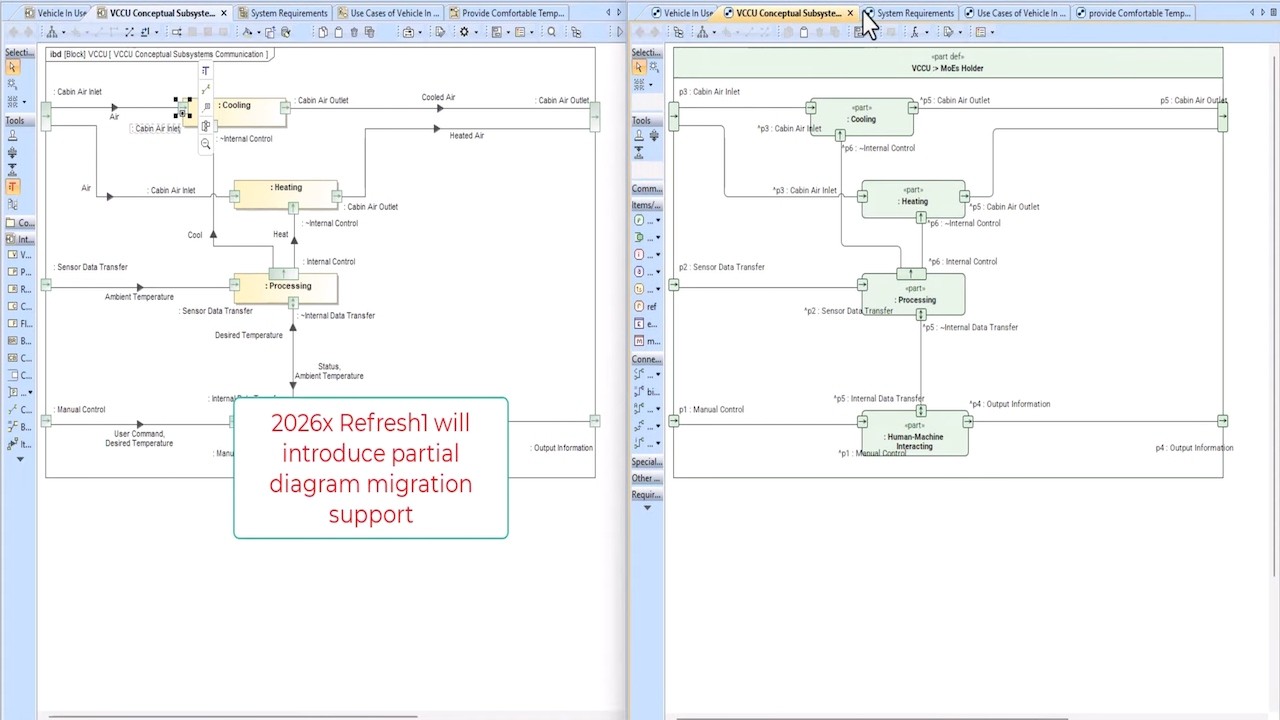Select the 'Co...' folder item in left palette
The height and width of the screenshot is (720, 1280).
click(x=20, y=223)
